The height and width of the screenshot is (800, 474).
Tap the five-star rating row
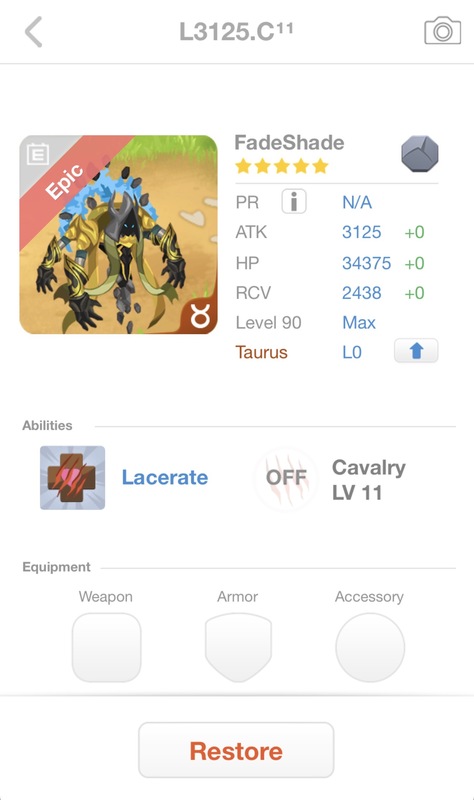coord(282,166)
